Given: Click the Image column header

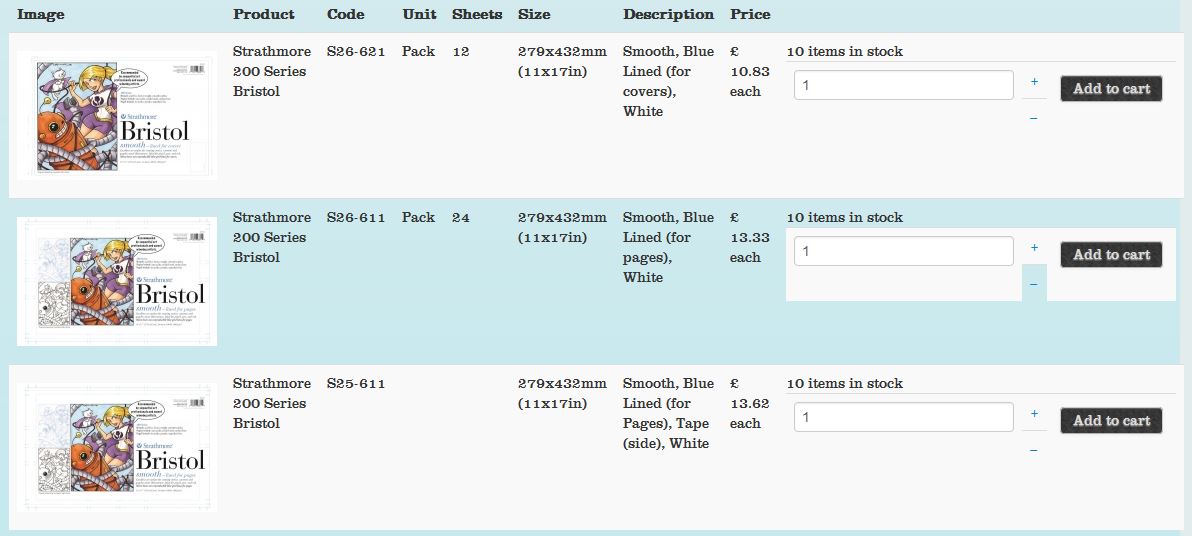Looking at the screenshot, I should (41, 14).
